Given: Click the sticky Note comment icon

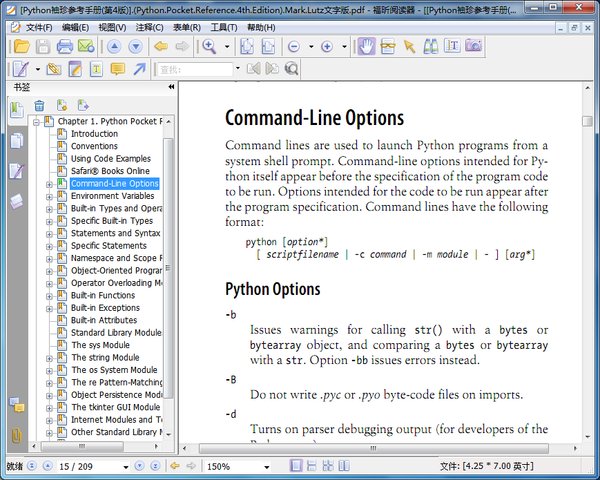Looking at the screenshot, I should 117,69.
